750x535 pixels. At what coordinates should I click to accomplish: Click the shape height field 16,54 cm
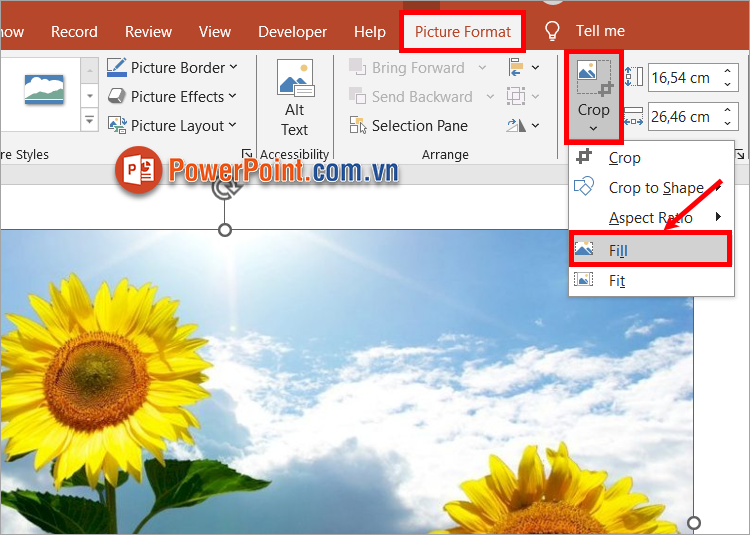(684, 77)
